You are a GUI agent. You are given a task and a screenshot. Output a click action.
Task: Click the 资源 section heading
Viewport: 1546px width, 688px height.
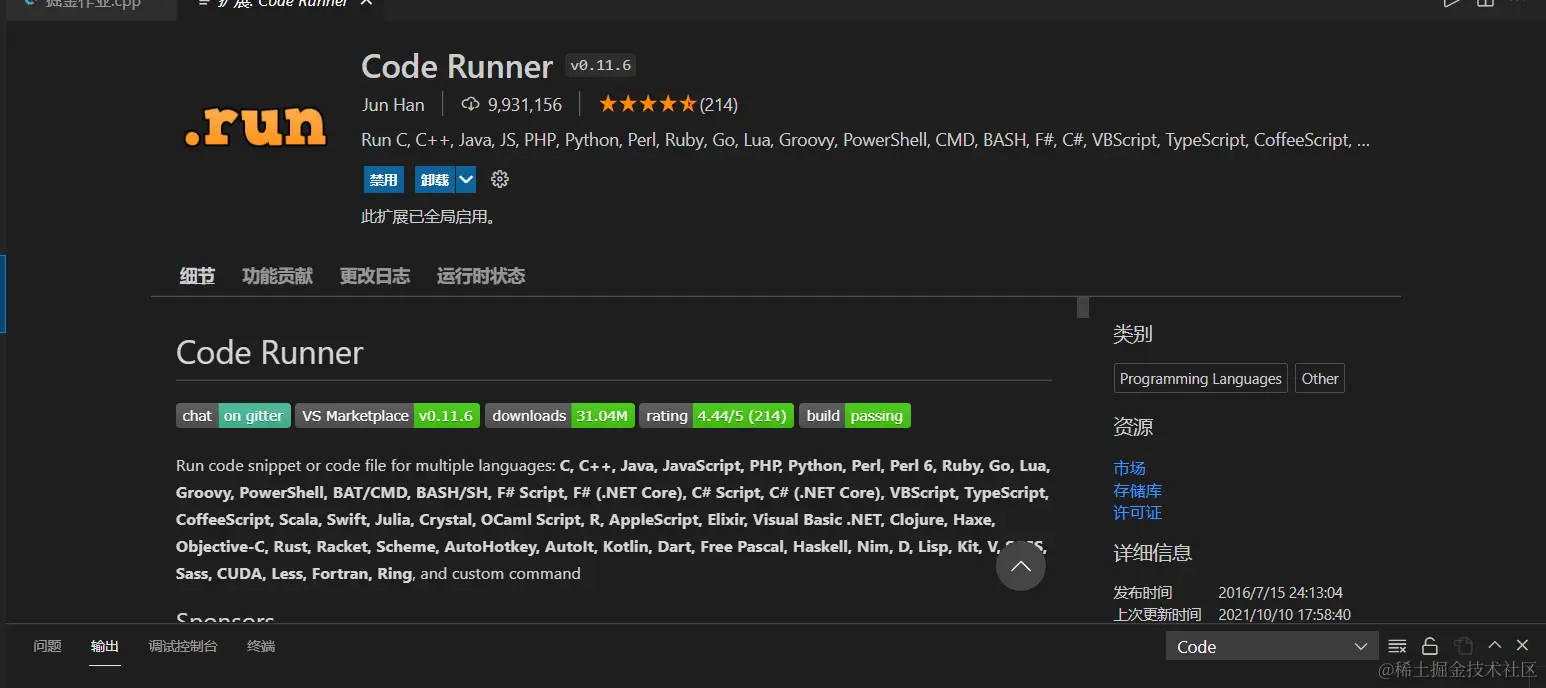1133,427
